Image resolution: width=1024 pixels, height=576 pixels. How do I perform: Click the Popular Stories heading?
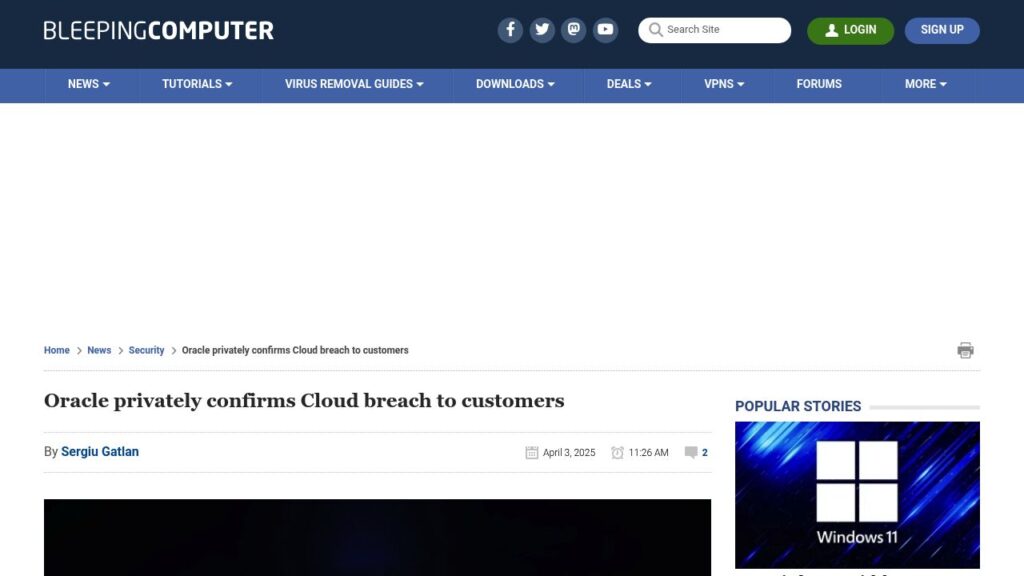(798, 406)
